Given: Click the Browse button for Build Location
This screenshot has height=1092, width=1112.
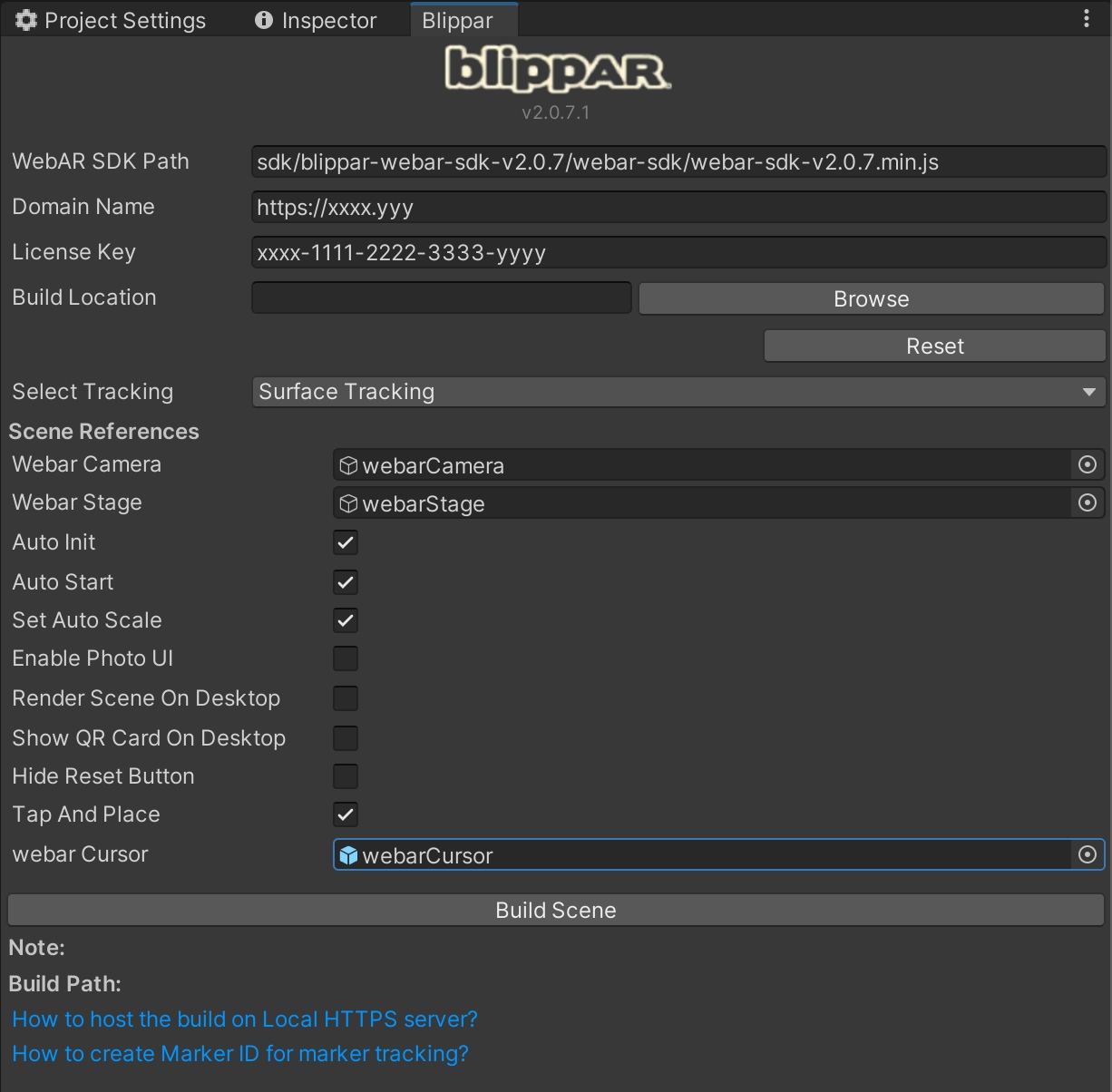Looking at the screenshot, I should [871, 299].
